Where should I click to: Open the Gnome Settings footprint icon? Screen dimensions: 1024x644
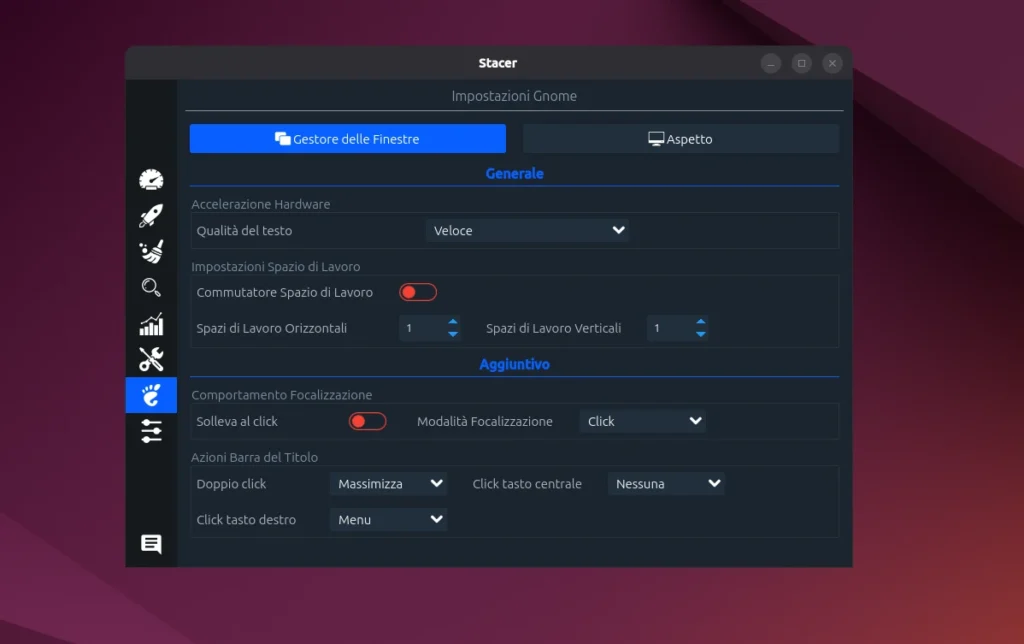[151, 395]
